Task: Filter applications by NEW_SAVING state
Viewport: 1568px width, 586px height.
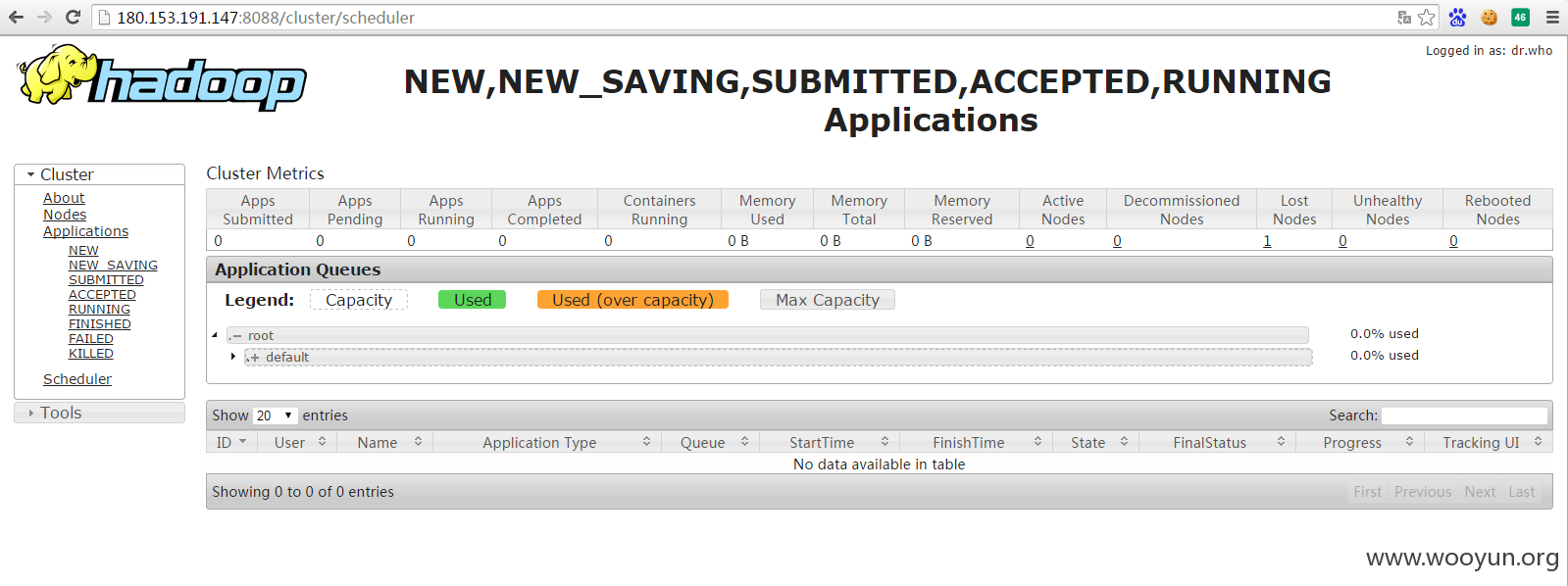Action: tap(113, 266)
